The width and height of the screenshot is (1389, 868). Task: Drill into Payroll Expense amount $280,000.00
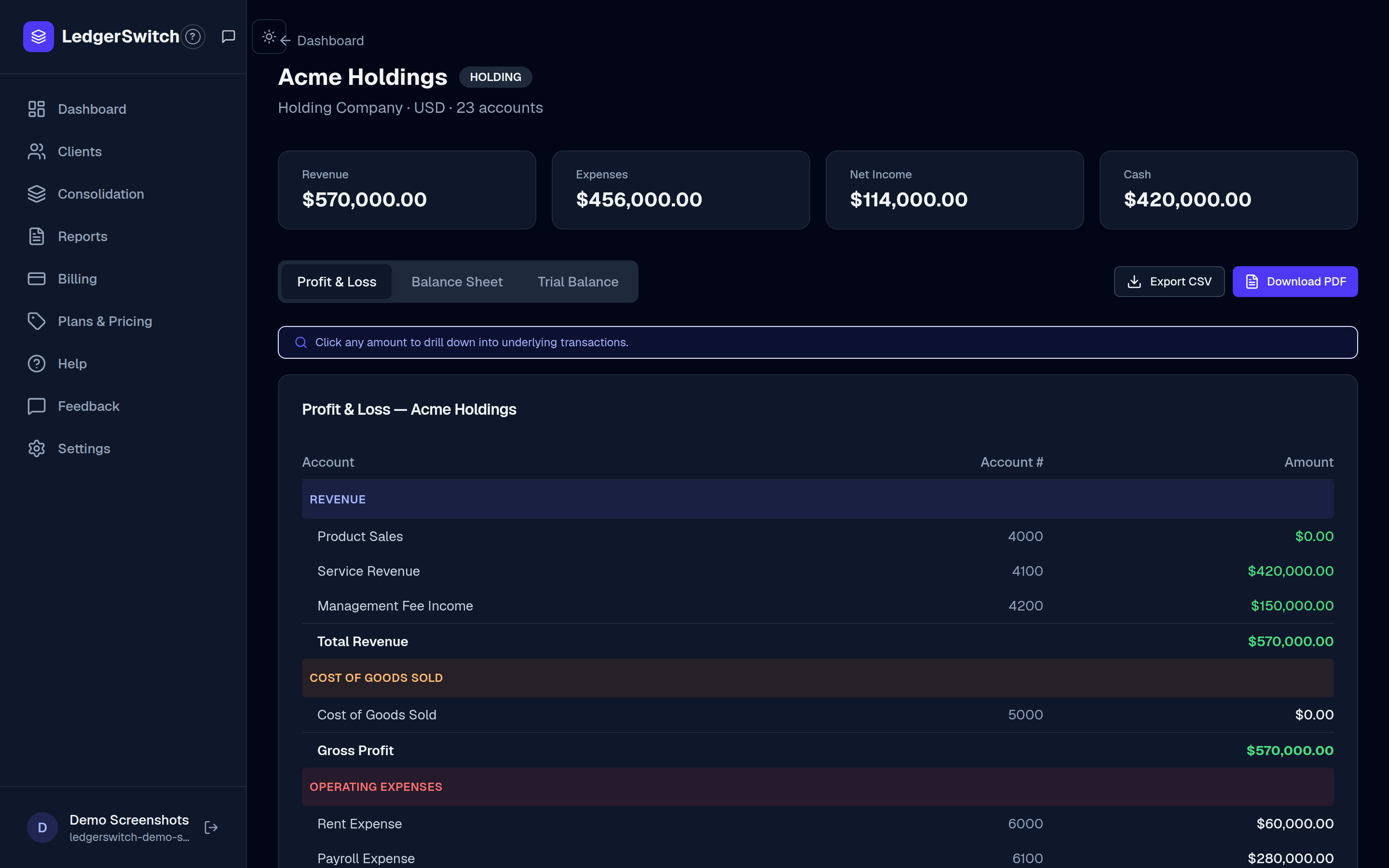pyautogui.click(x=1290, y=858)
